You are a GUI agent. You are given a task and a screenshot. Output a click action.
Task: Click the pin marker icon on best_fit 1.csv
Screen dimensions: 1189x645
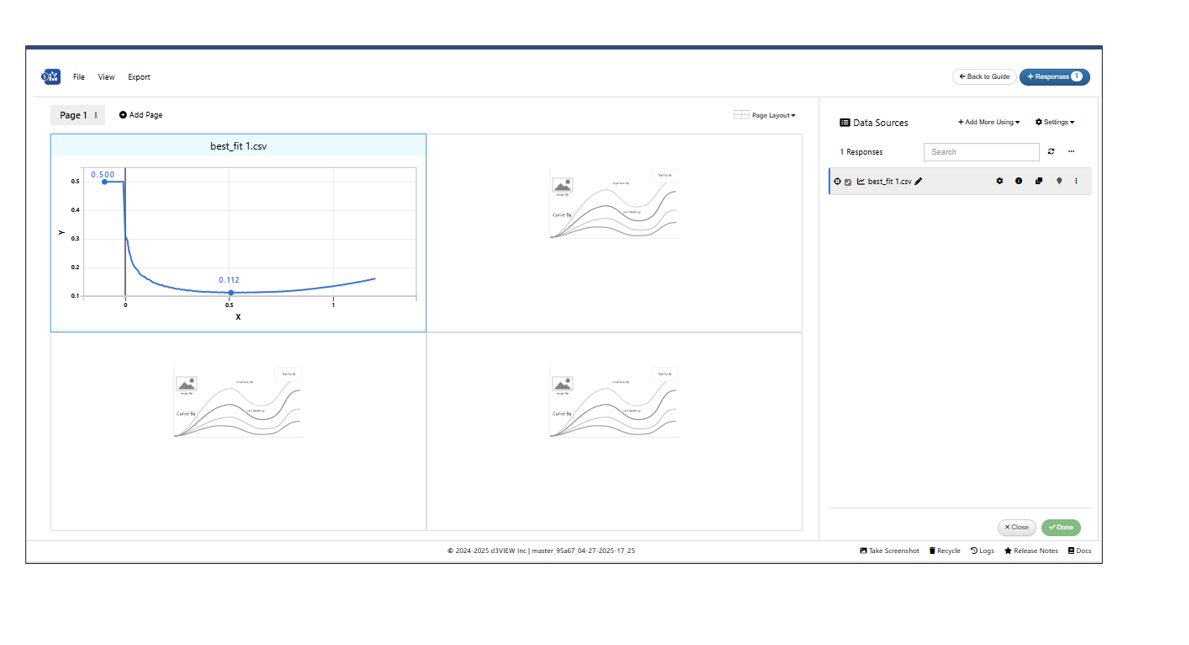coord(1059,182)
